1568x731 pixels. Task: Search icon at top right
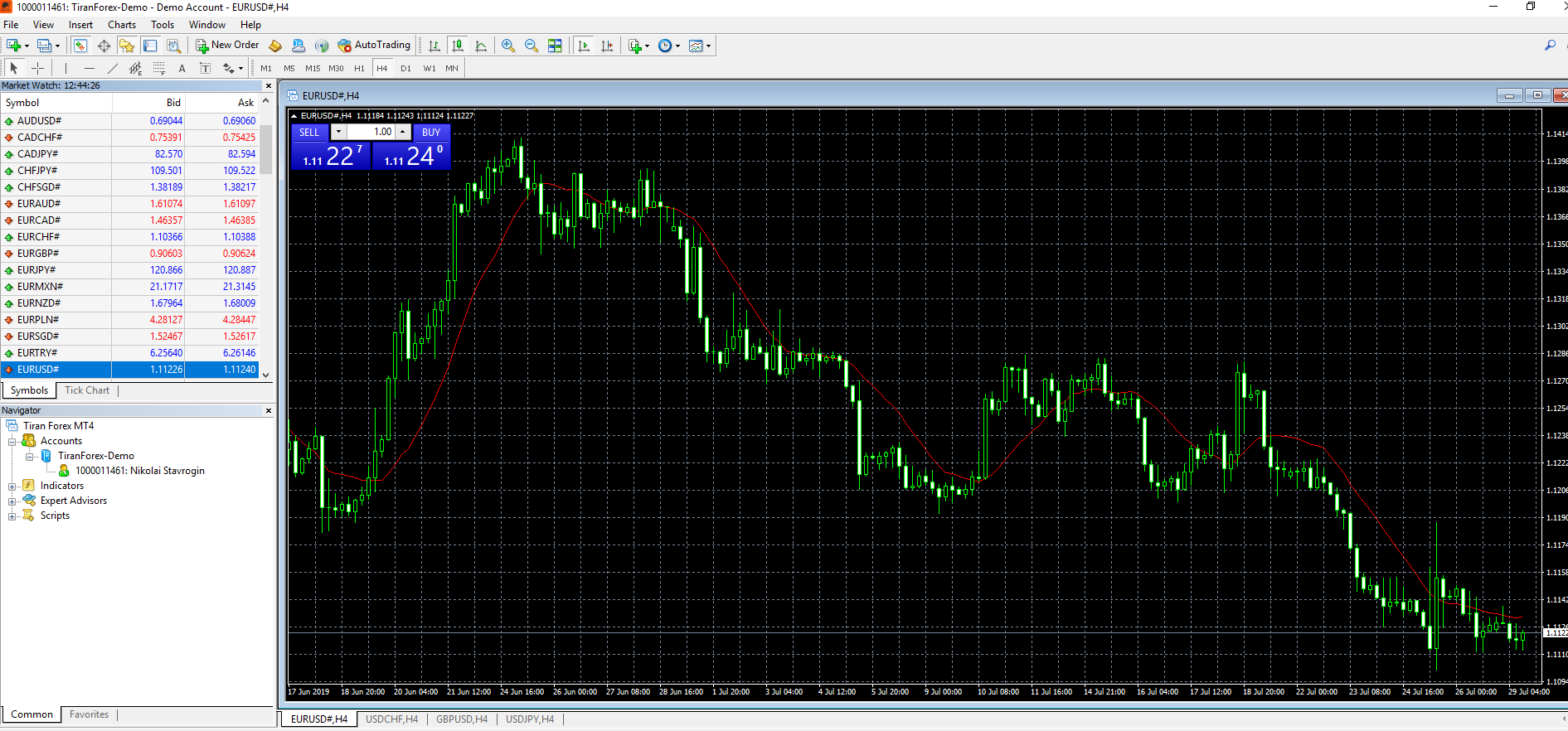(x=1550, y=46)
